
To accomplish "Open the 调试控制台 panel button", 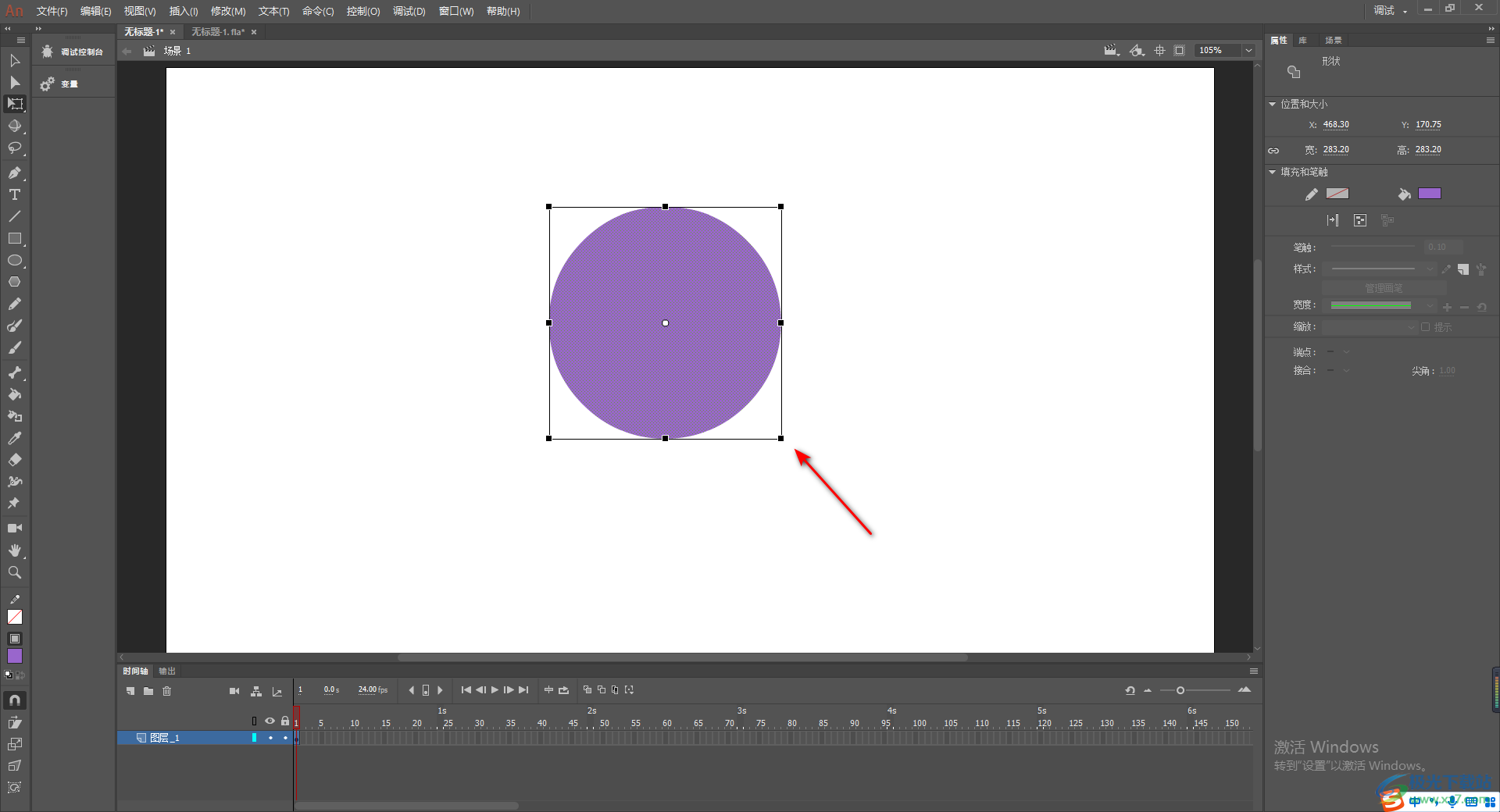I will click(73, 52).
